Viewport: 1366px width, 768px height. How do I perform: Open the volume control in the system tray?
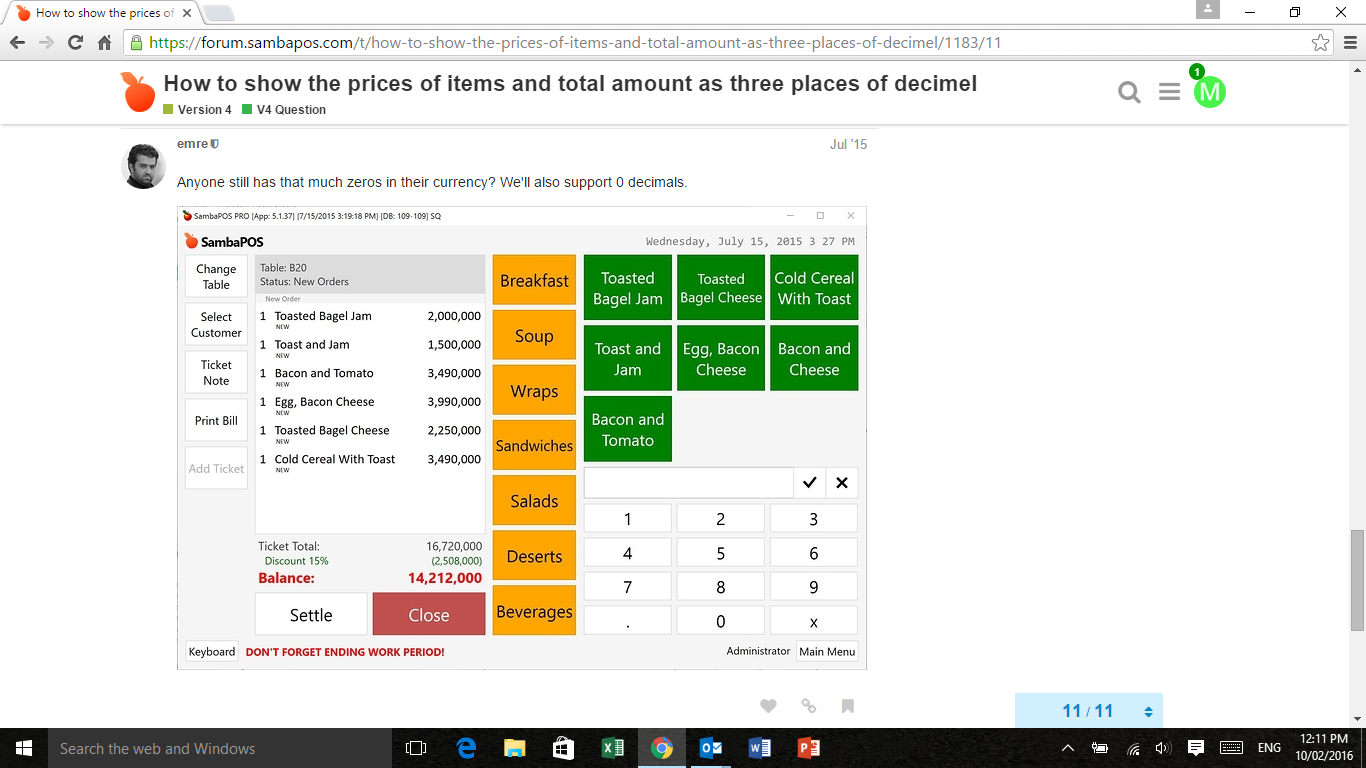tap(1162, 747)
